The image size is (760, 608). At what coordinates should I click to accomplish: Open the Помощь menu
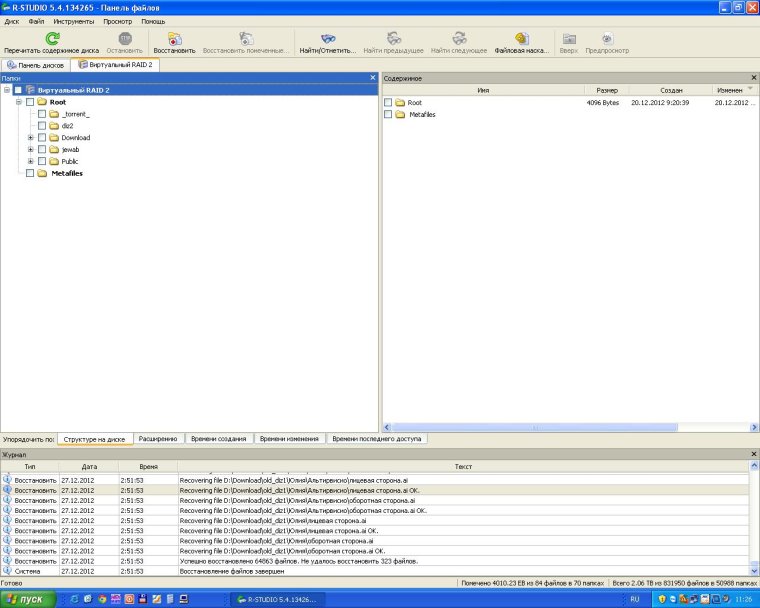click(153, 21)
